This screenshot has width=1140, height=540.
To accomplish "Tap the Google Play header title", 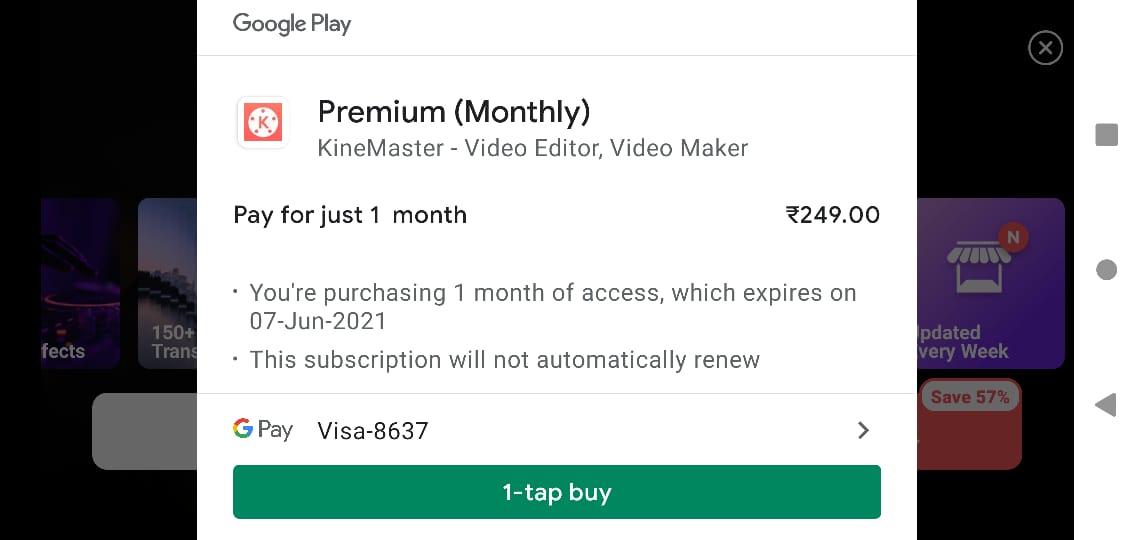I will (292, 24).
